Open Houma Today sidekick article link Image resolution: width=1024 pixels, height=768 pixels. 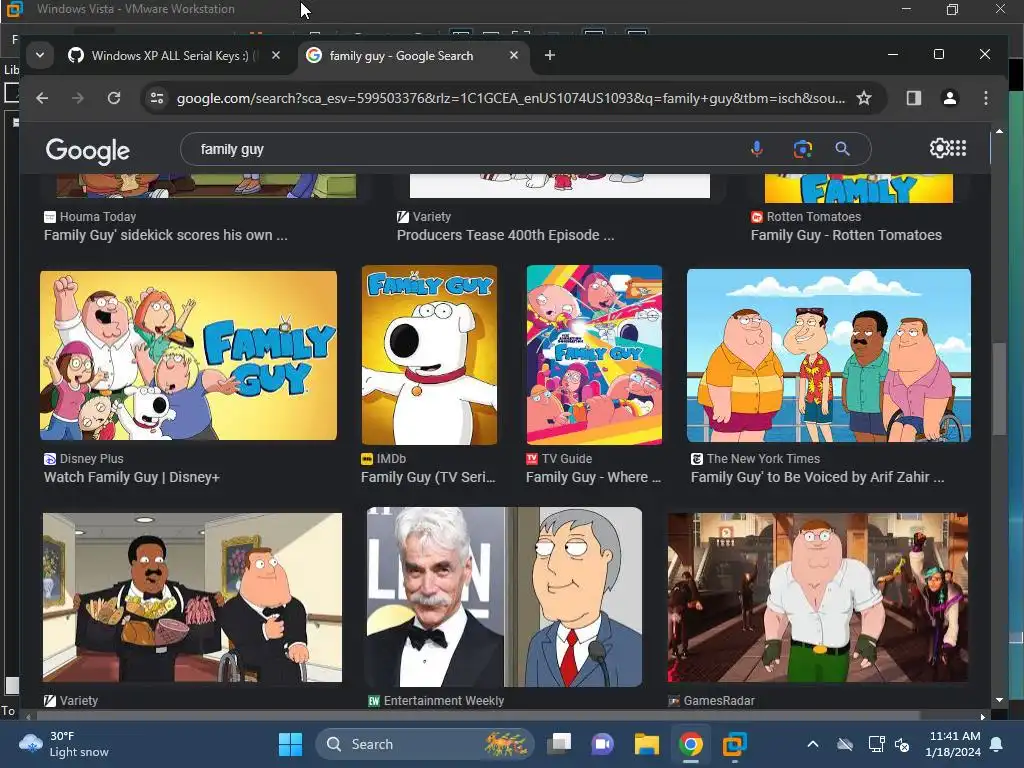pyautogui.click(x=165, y=235)
